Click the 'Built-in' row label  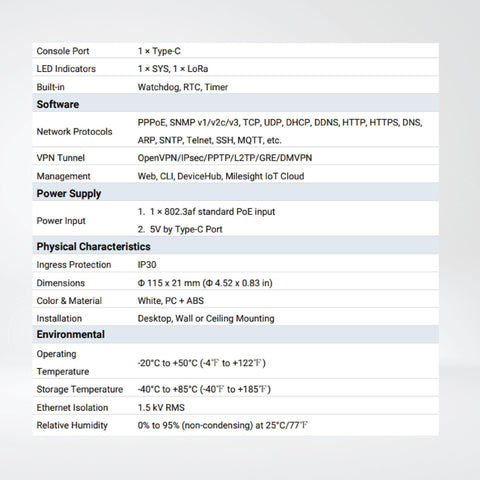pyautogui.click(x=50, y=87)
